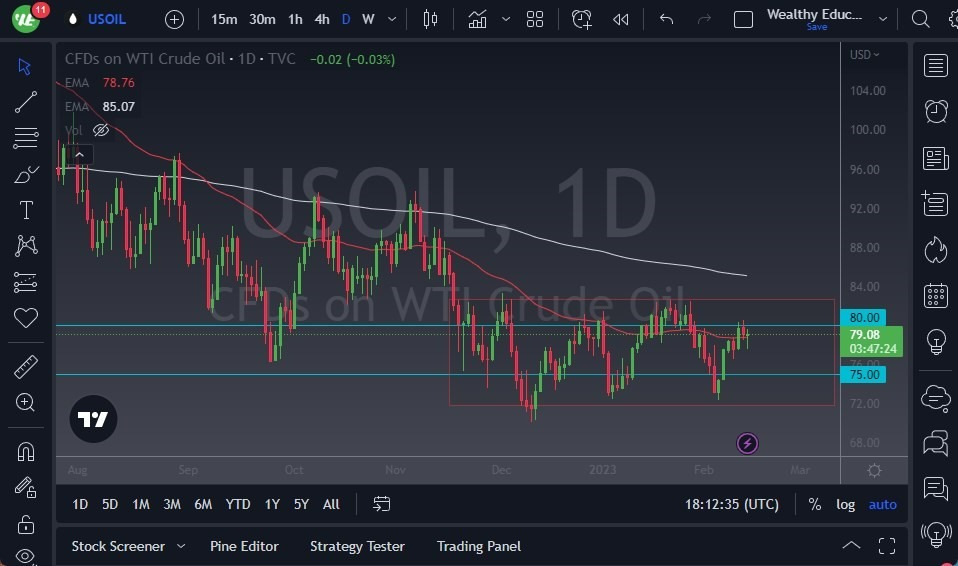
Task: Switch to the Pine Editor tab
Action: click(x=244, y=546)
